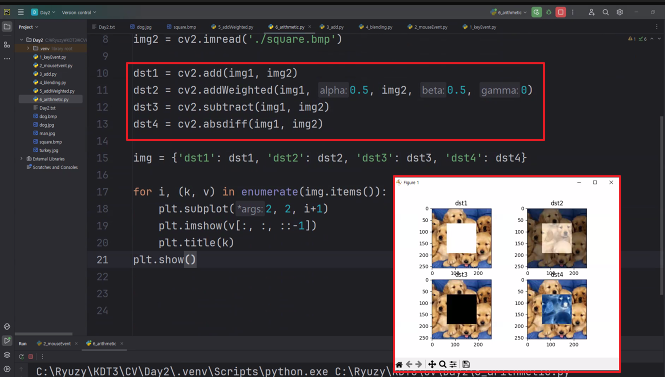Open the Project view dropdown
Viewport: 665px width, 377px height.
[28, 27]
